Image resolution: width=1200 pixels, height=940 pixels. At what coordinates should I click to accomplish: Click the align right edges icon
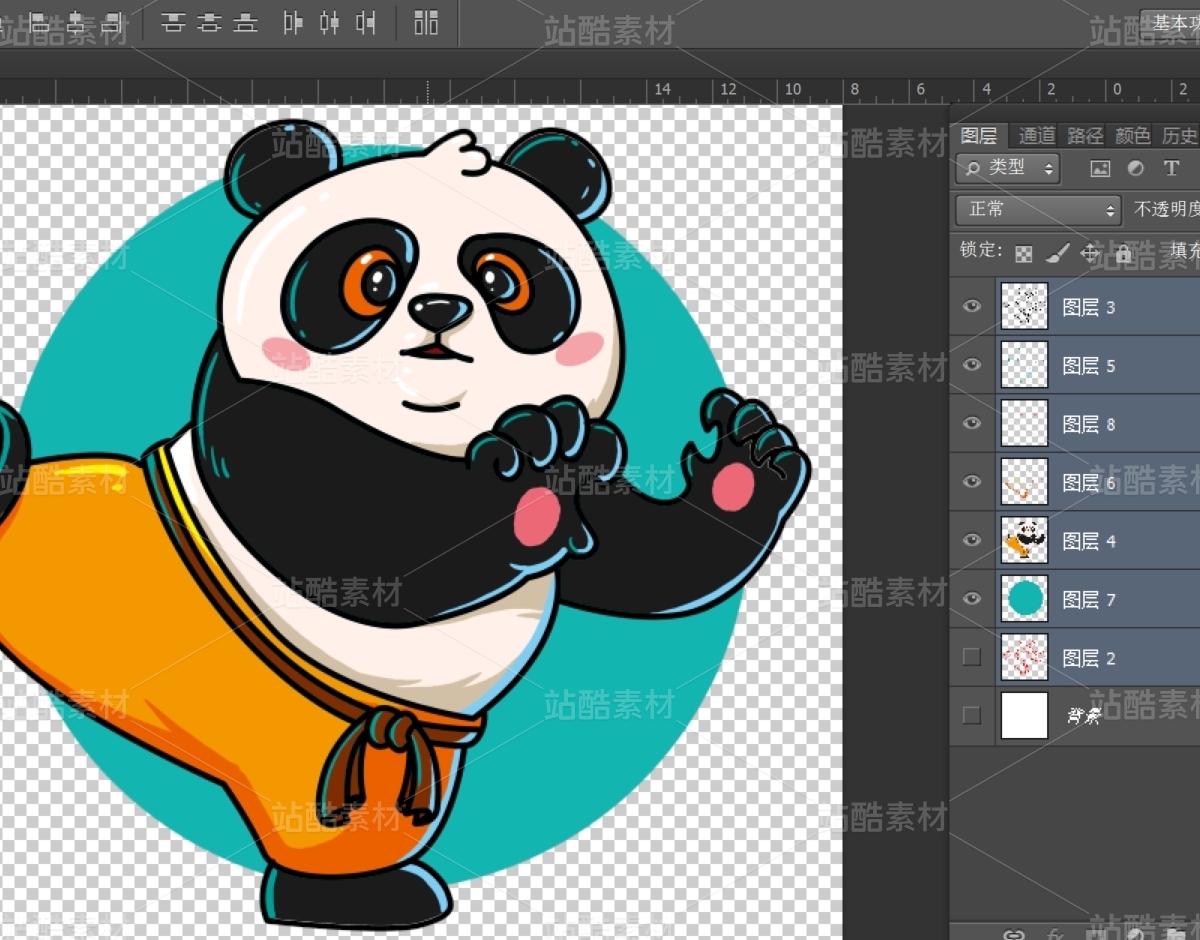[113, 22]
